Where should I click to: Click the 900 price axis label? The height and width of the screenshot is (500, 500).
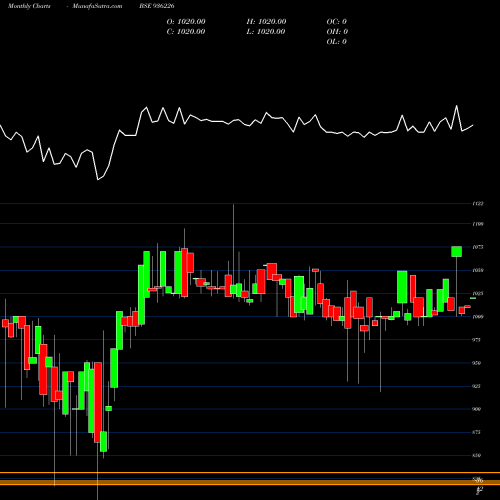pos(477,409)
